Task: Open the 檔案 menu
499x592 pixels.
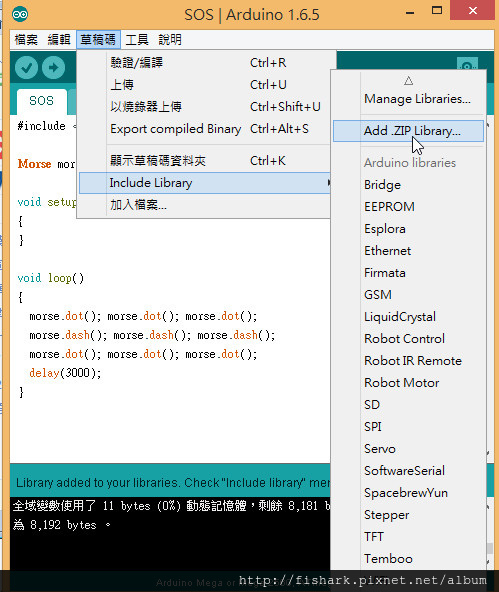Action: [26, 40]
